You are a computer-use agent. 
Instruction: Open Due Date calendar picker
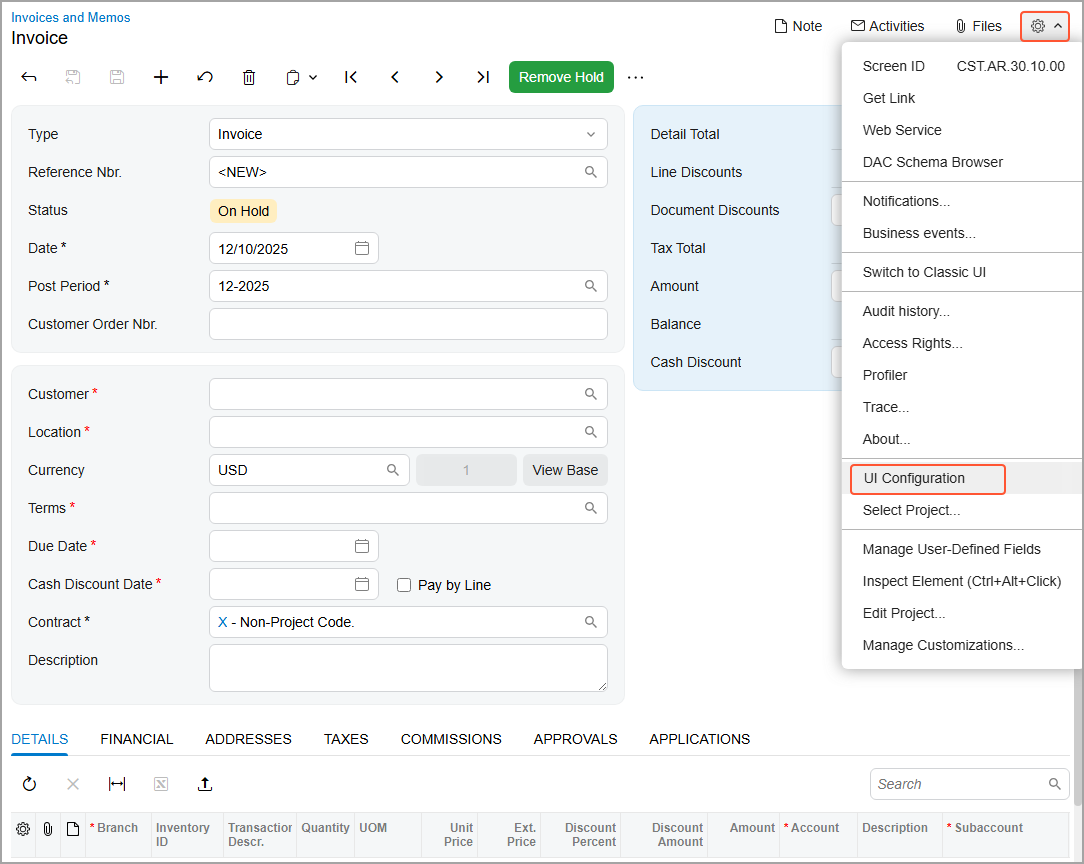[362, 546]
